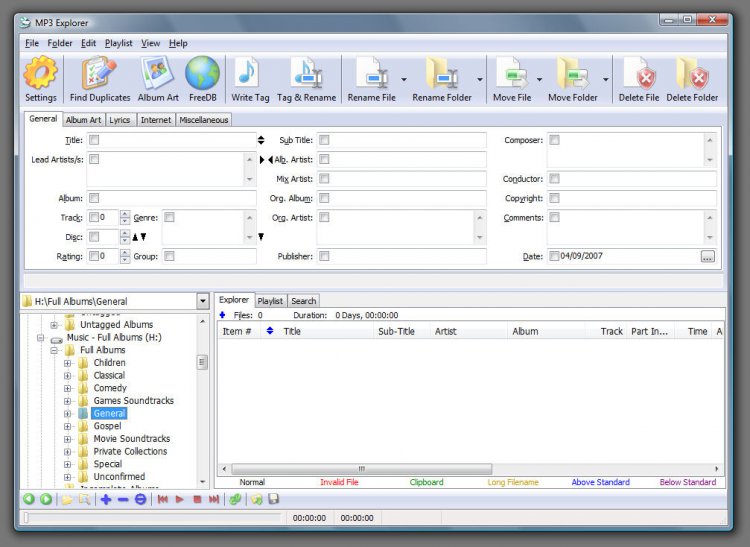Click the playback position slider thumb
Image resolution: width=750 pixels, height=547 pixels.
pos(26,518)
